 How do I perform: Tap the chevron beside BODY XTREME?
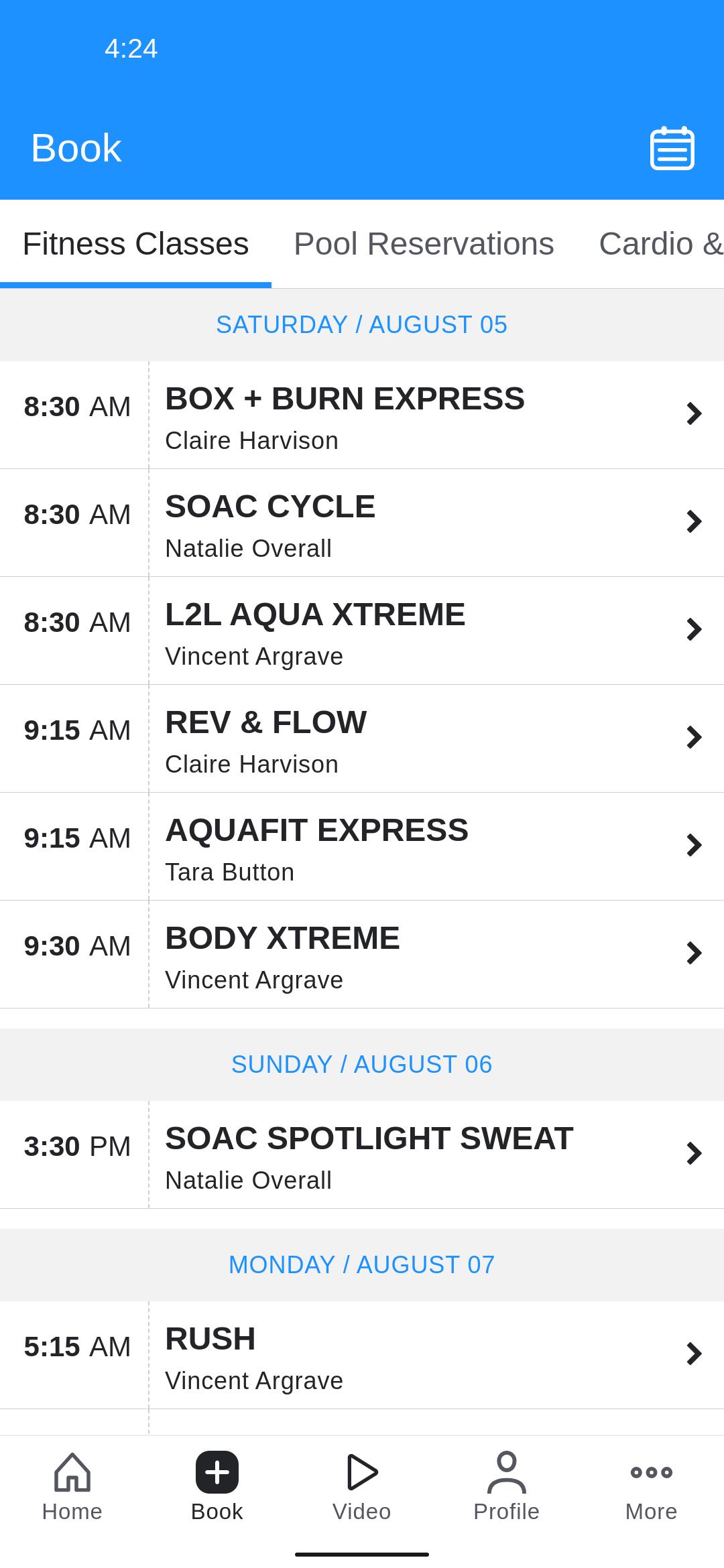[x=694, y=954]
